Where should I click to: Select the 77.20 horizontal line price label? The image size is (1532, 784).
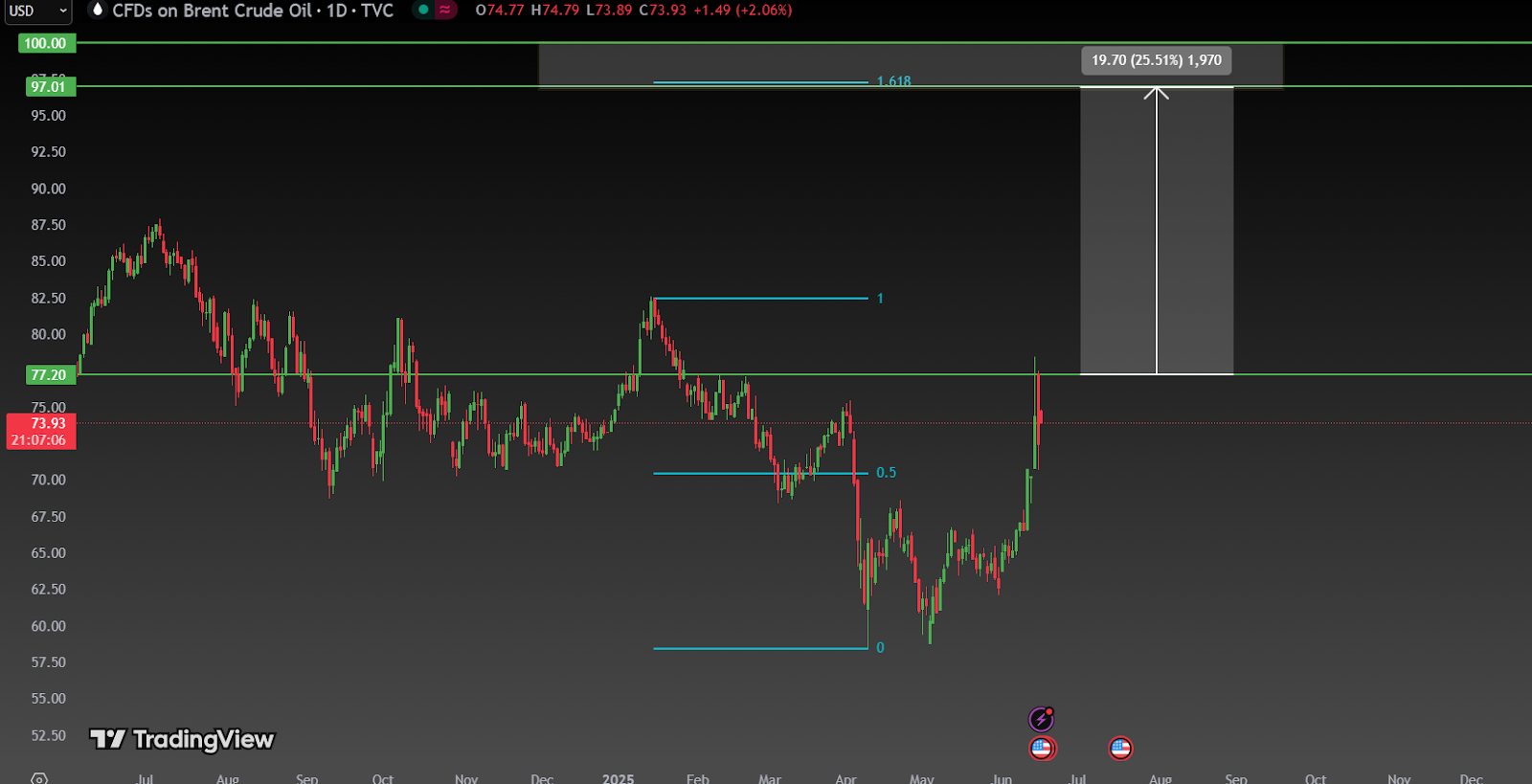(x=49, y=375)
